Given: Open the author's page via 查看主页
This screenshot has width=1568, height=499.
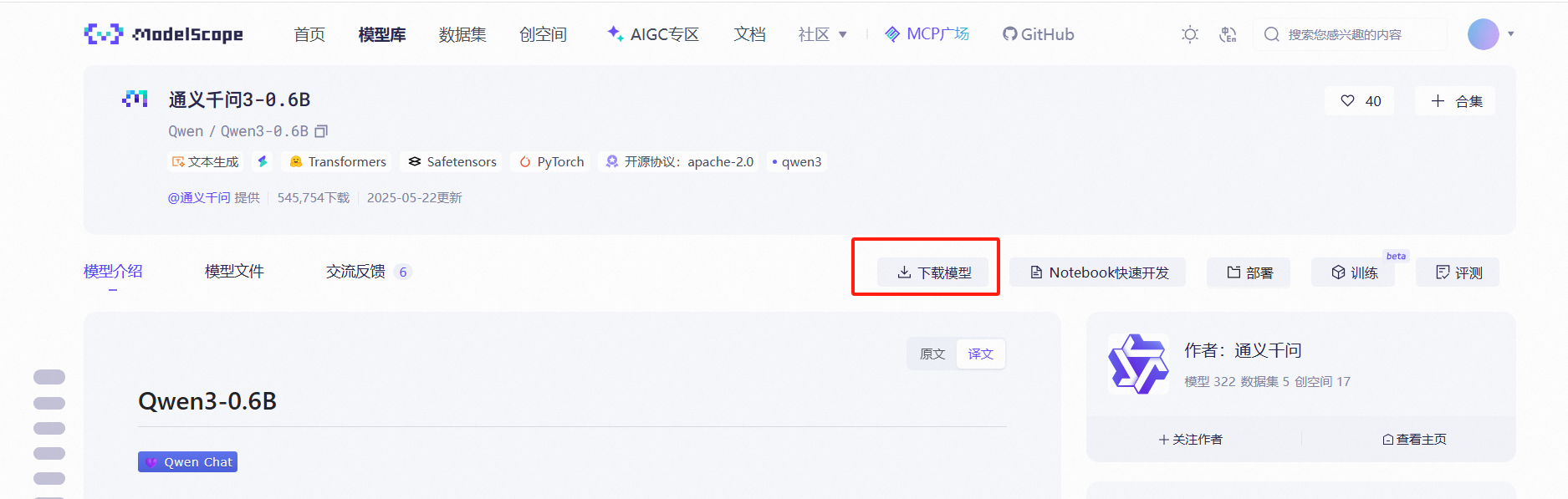Looking at the screenshot, I should pyautogui.click(x=1415, y=440).
